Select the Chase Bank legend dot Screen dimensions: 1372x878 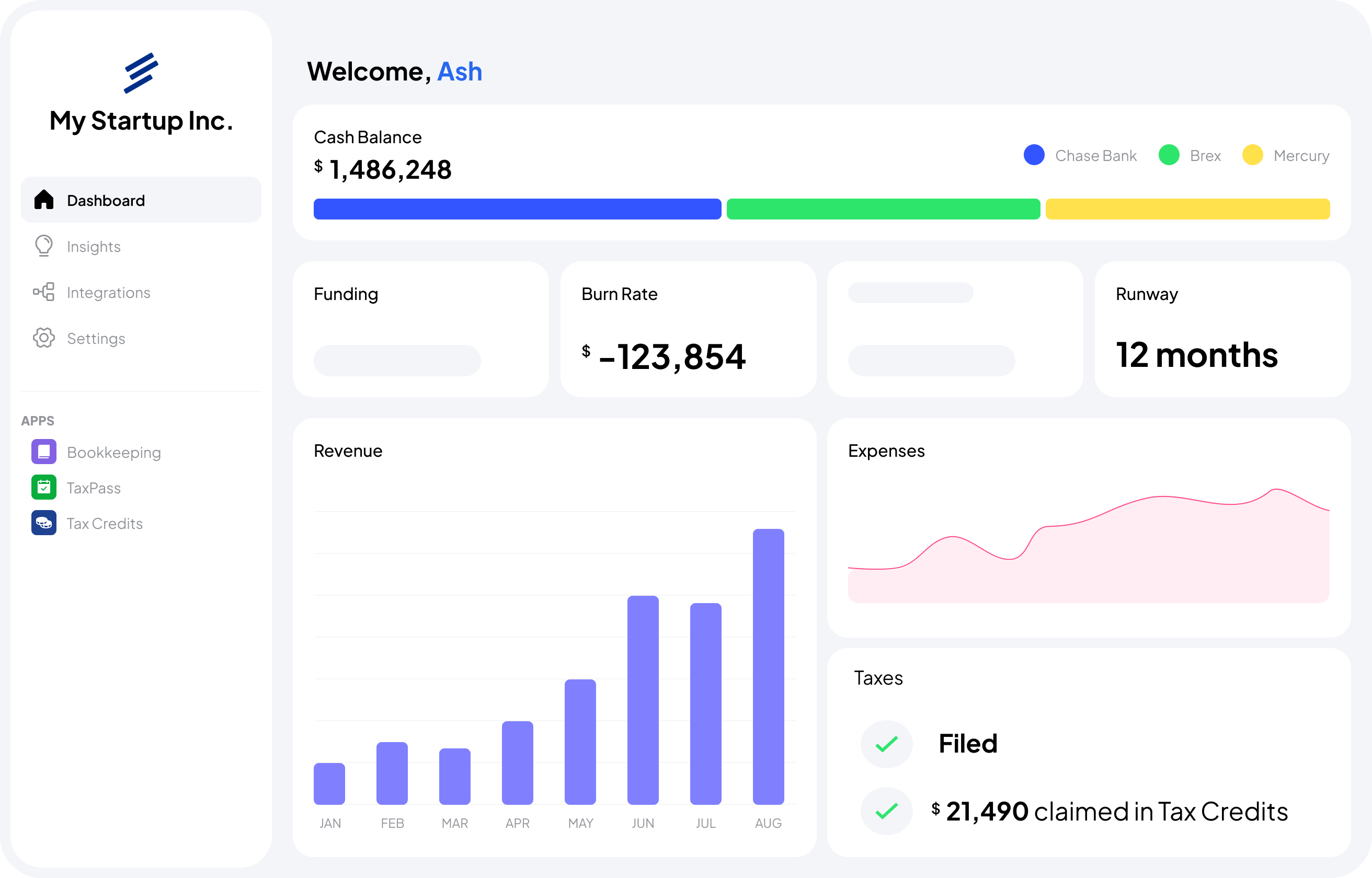(x=1034, y=155)
